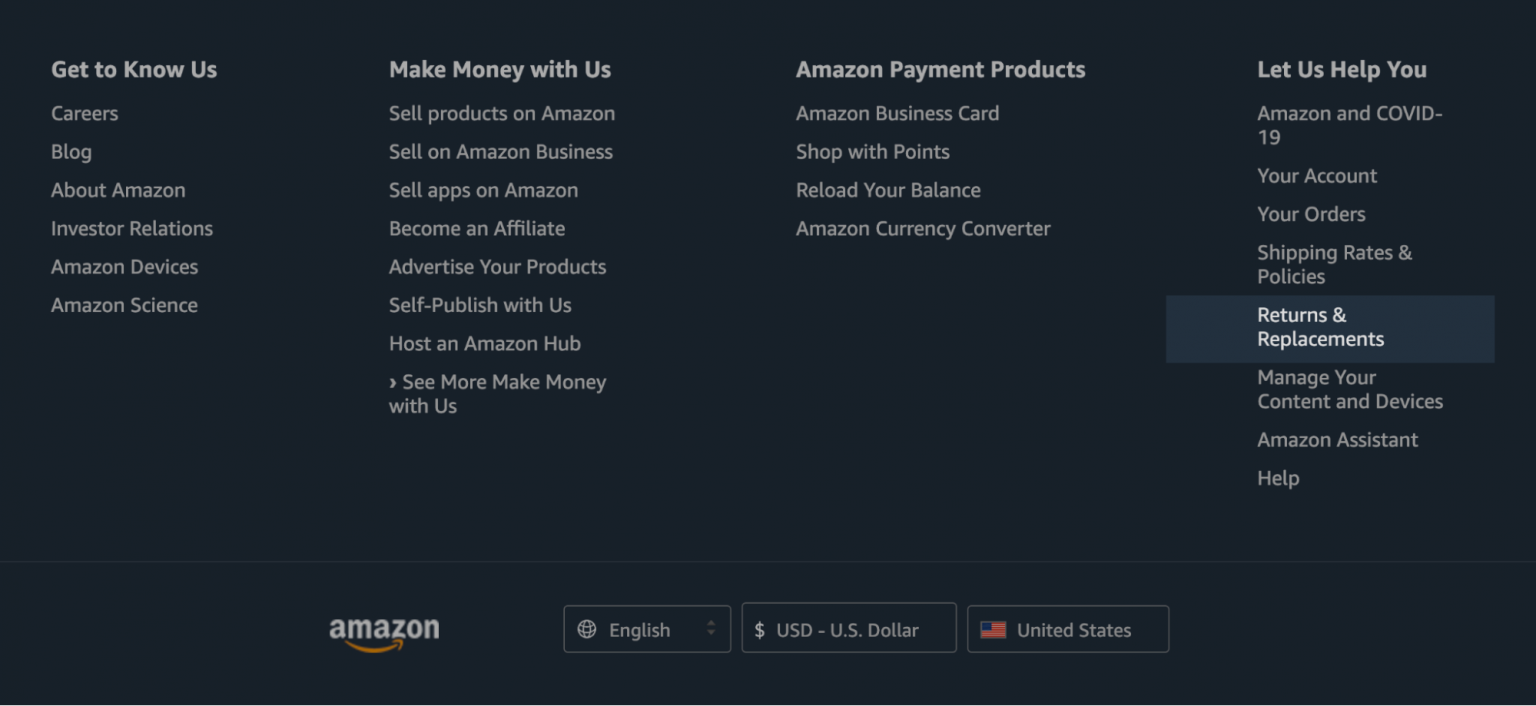Open Investor Relations
1536x706 pixels.
(131, 228)
